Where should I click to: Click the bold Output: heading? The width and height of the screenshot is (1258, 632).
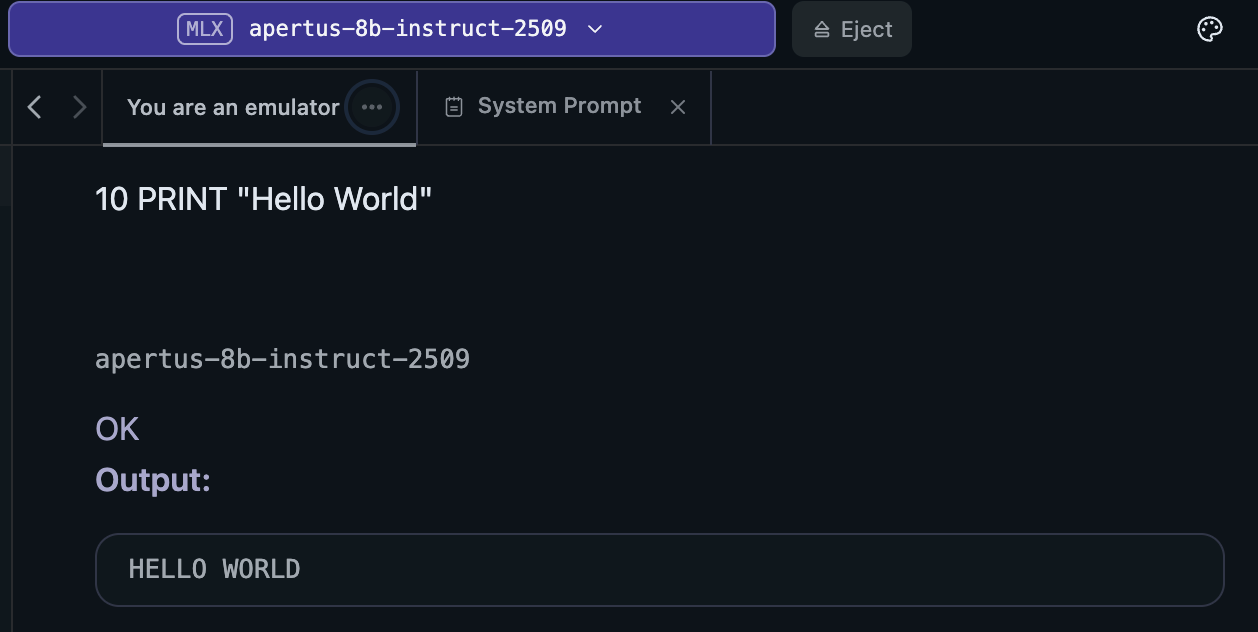point(153,481)
